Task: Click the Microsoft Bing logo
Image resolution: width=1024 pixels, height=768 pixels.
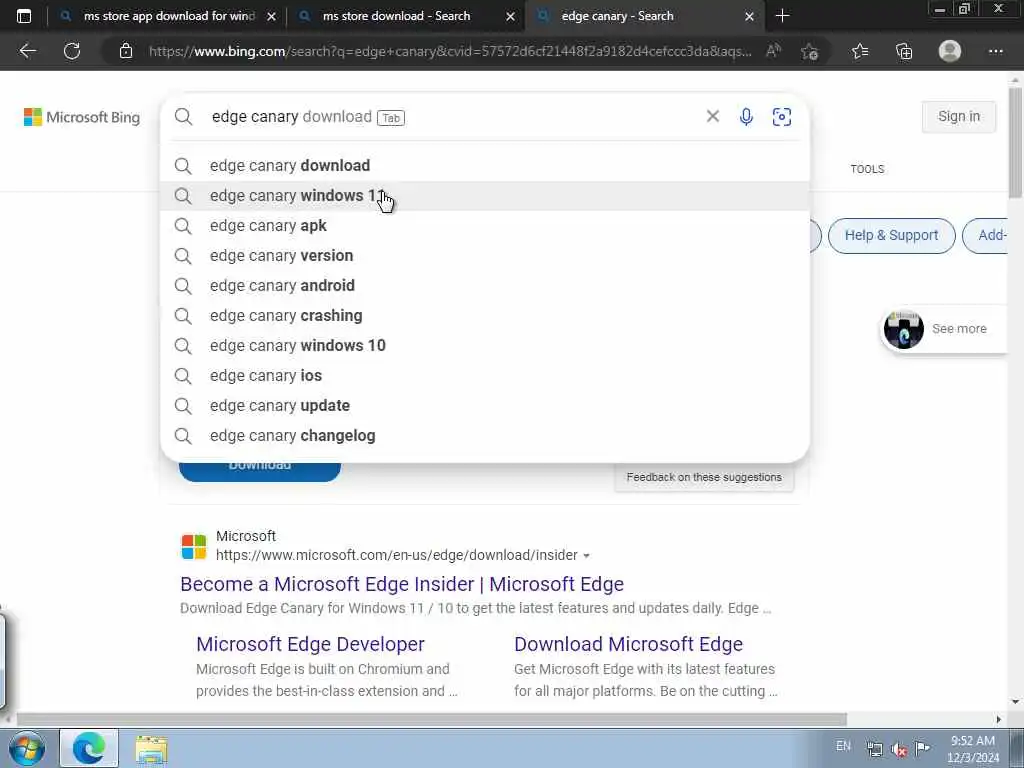Action: coord(82,117)
